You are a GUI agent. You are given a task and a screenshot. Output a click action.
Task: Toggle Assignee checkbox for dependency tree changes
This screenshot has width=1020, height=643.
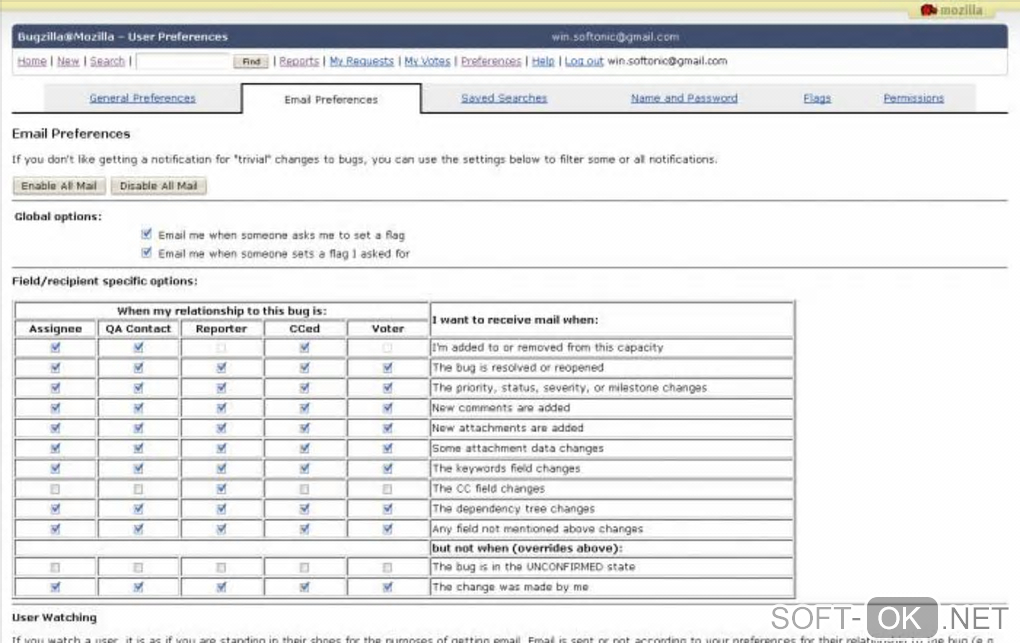(x=55, y=509)
